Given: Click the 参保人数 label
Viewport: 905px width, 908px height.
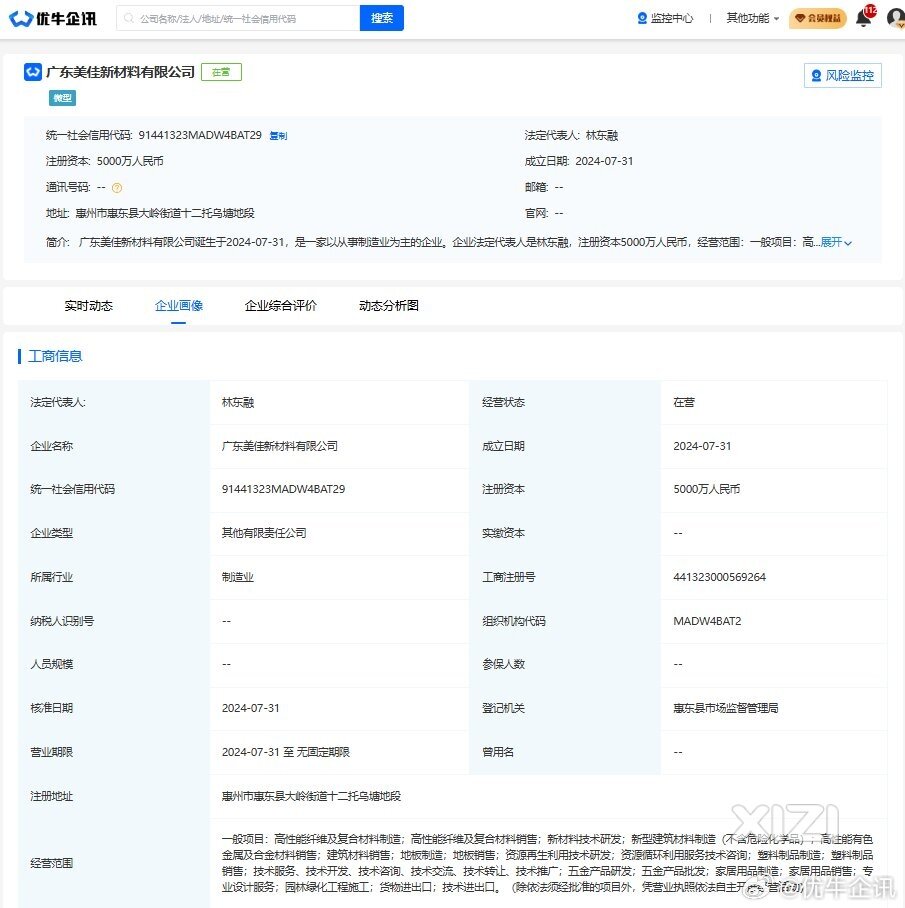Looking at the screenshot, I should click(x=504, y=664).
